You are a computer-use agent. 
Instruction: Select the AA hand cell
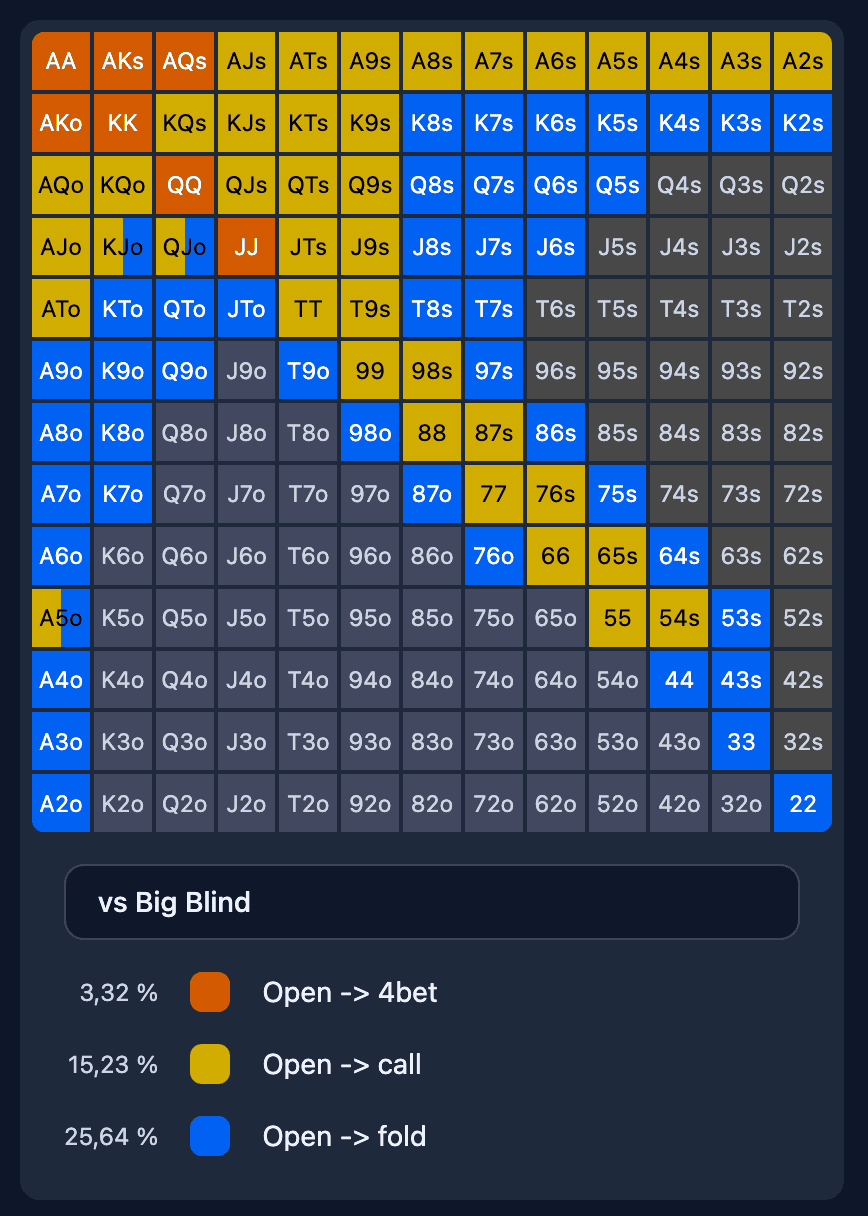pyautogui.click(x=61, y=61)
